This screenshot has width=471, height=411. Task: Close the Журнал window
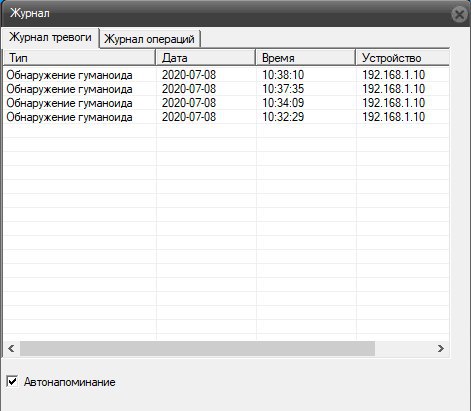pos(460,14)
